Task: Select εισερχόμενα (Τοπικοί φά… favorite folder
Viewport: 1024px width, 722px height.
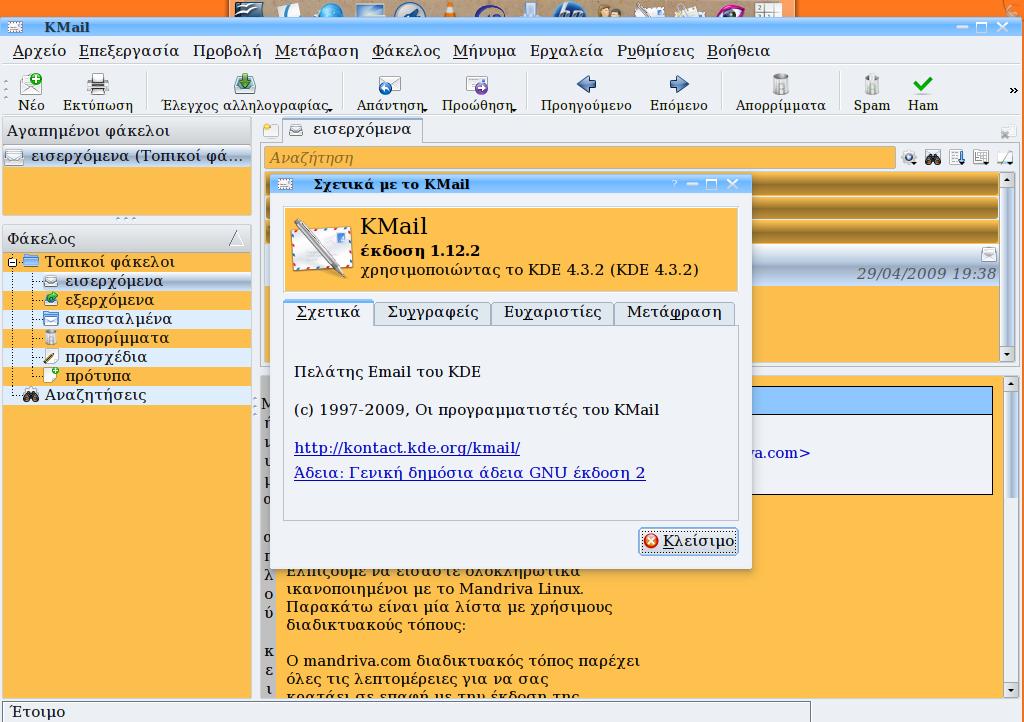Action: coord(127,157)
